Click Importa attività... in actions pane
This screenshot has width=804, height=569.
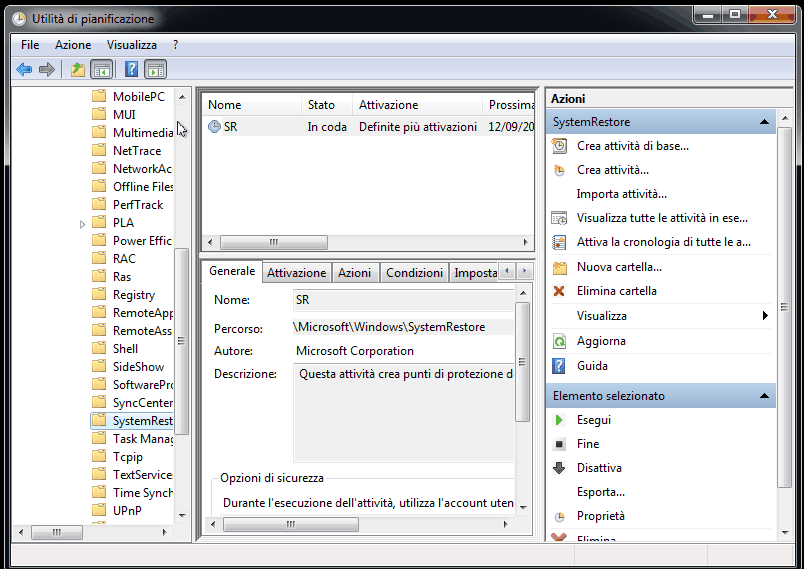coord(621,194)
